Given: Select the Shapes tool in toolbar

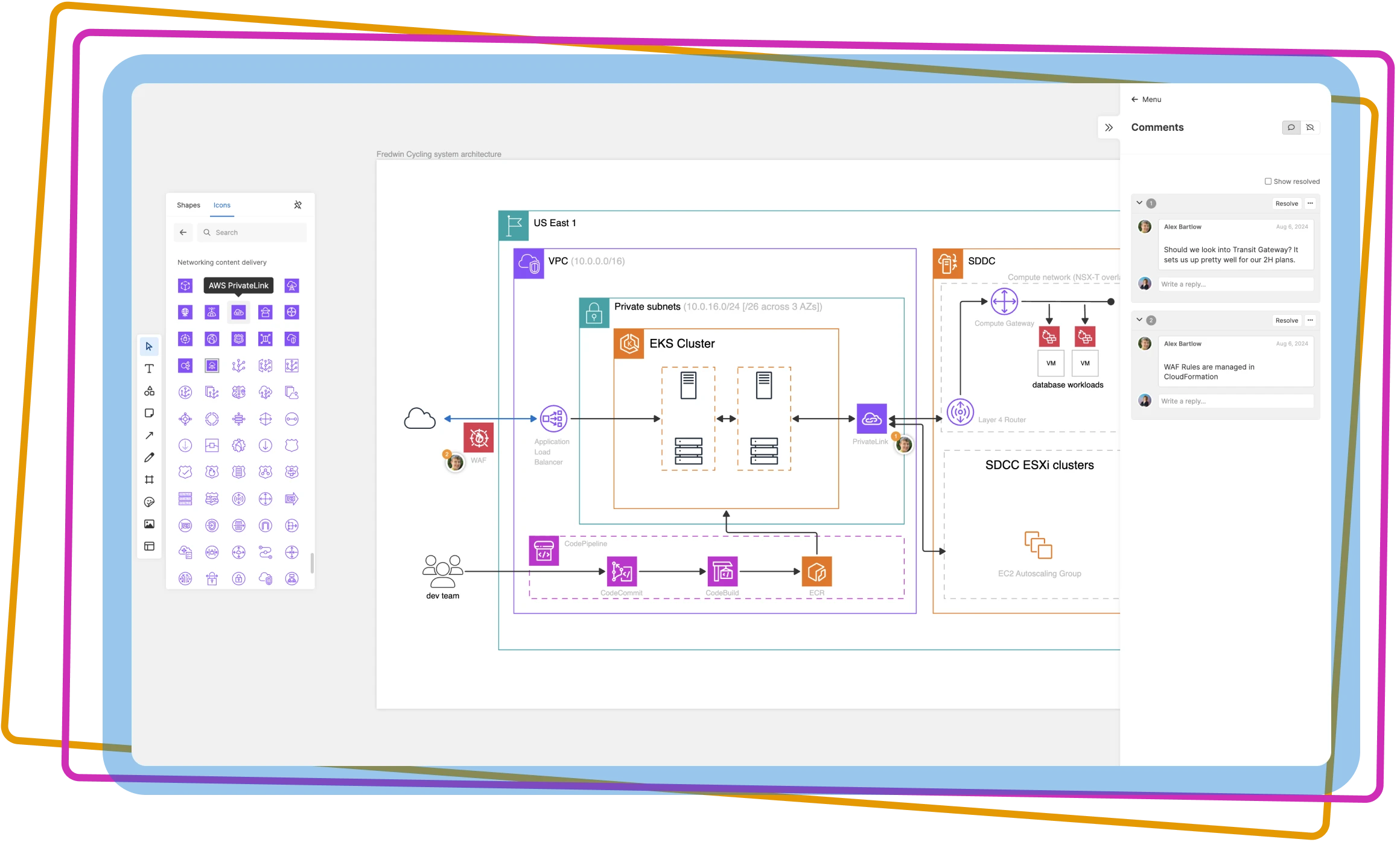Looking at the screenshot, I should tap(149, 391).
